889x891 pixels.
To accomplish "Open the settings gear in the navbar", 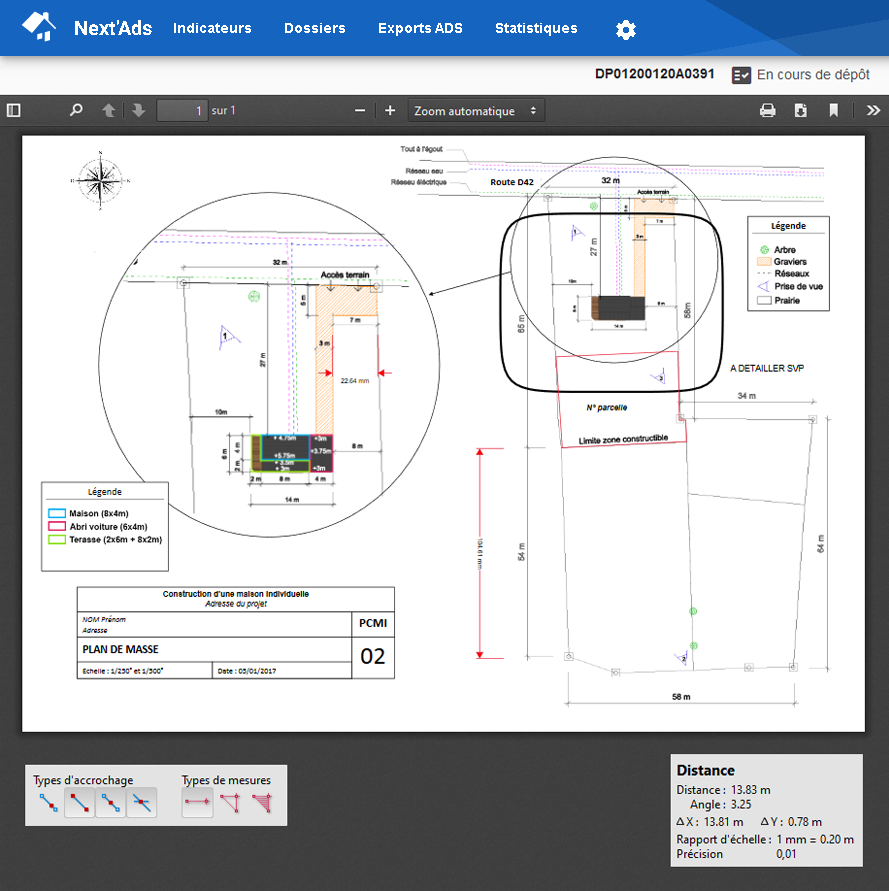I will (625, 30).
